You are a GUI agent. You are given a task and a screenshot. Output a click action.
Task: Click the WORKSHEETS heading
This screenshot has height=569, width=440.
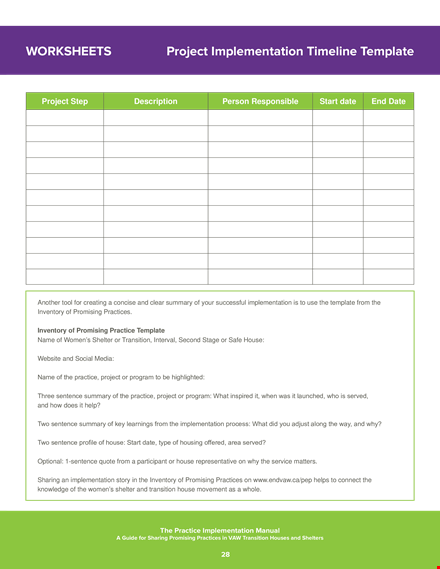pyautogui.click(x=69, y=51)
